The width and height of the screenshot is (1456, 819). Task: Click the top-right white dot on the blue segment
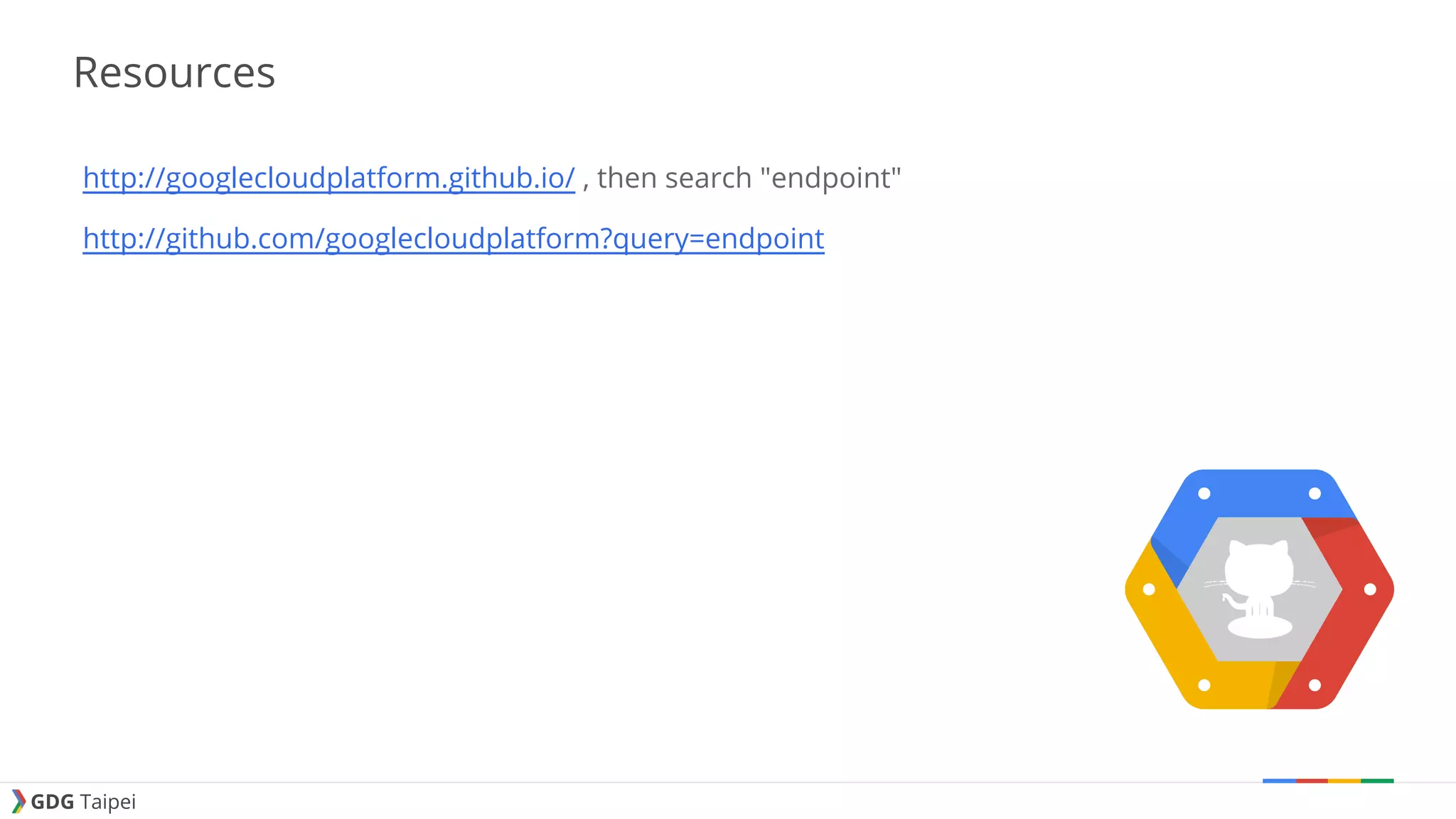1315,493
